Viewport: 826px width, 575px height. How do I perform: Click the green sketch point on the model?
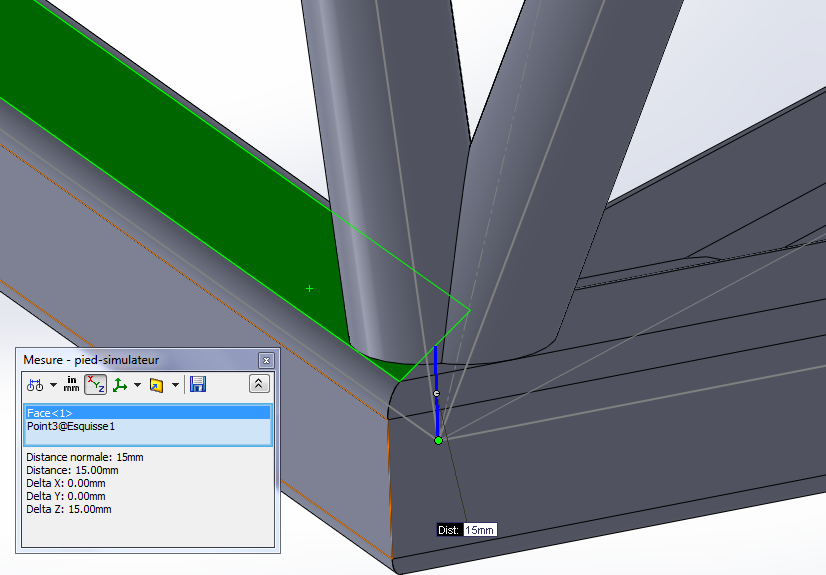(x=438, y=440)
